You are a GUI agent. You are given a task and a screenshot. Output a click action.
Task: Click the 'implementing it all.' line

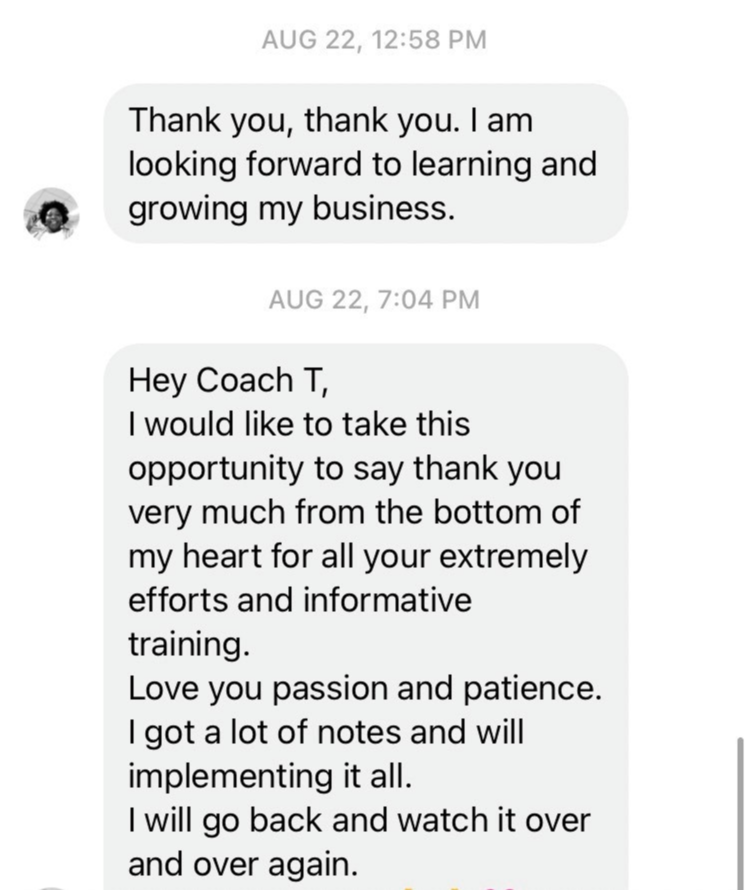tap(270, 778)
